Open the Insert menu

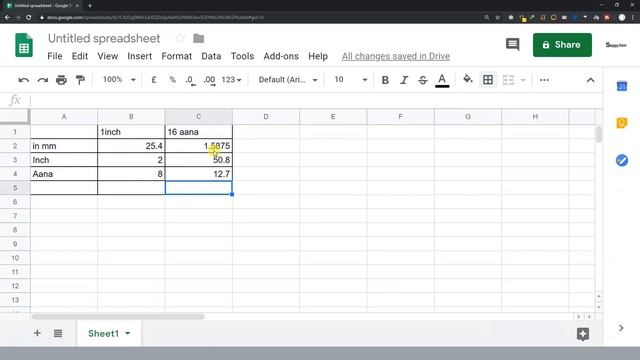coord(139,56)
